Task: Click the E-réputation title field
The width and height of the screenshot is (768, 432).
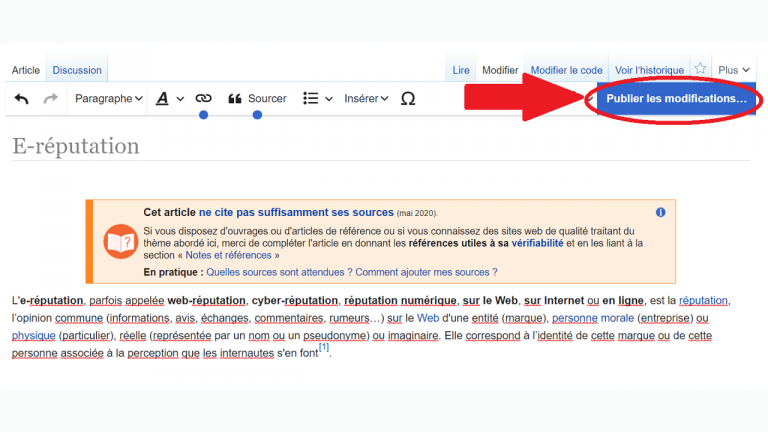Action: point(76,146)
